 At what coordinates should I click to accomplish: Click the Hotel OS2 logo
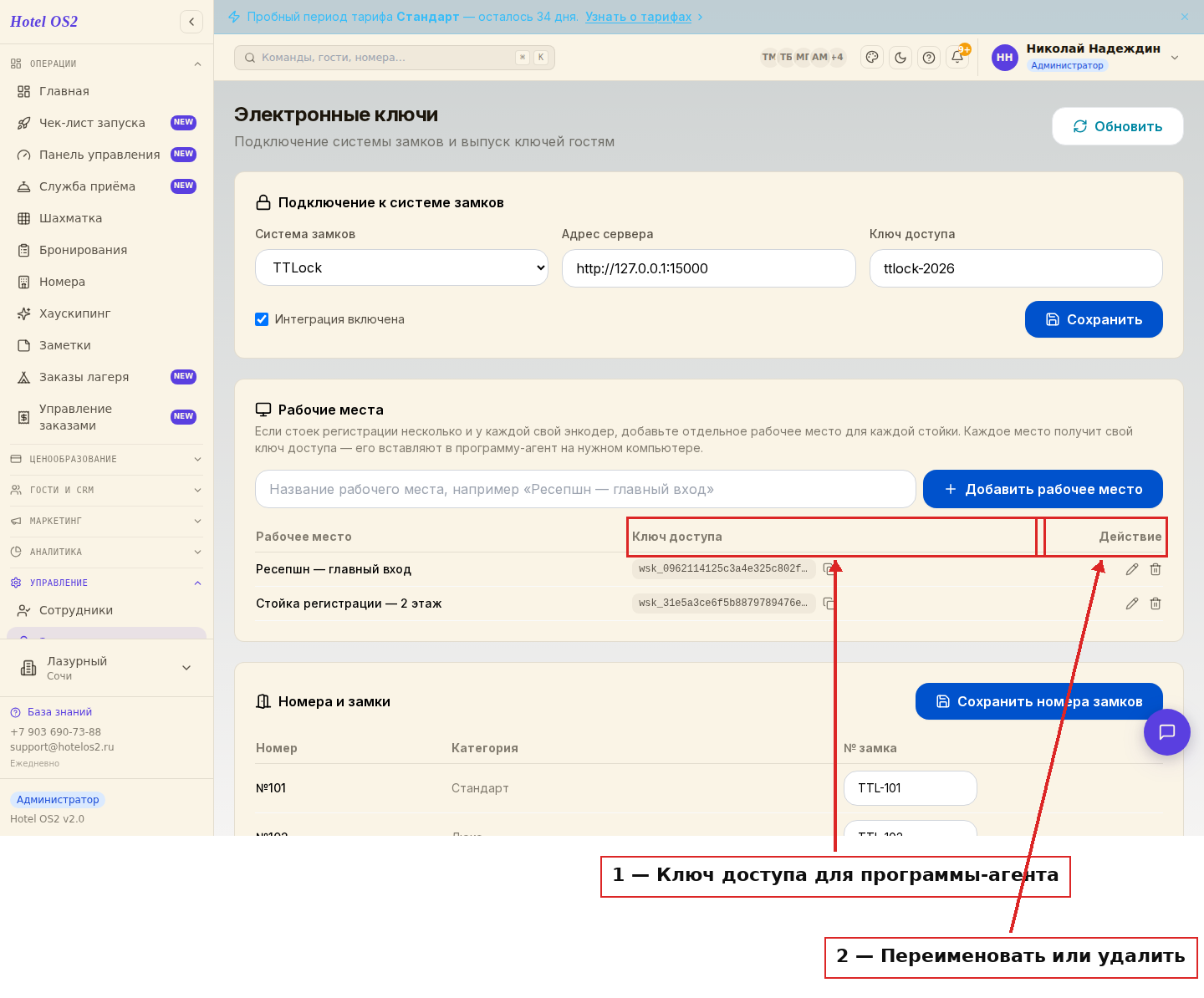point(43,22)
